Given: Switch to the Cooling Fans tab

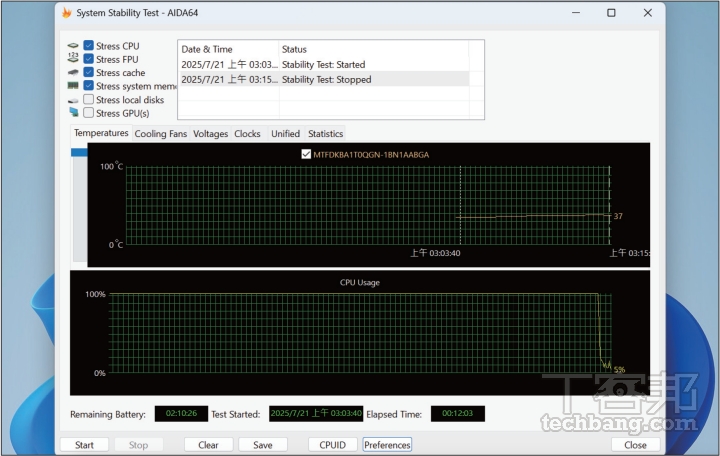Looking at the screenshot, I should (x=160, y=134).
